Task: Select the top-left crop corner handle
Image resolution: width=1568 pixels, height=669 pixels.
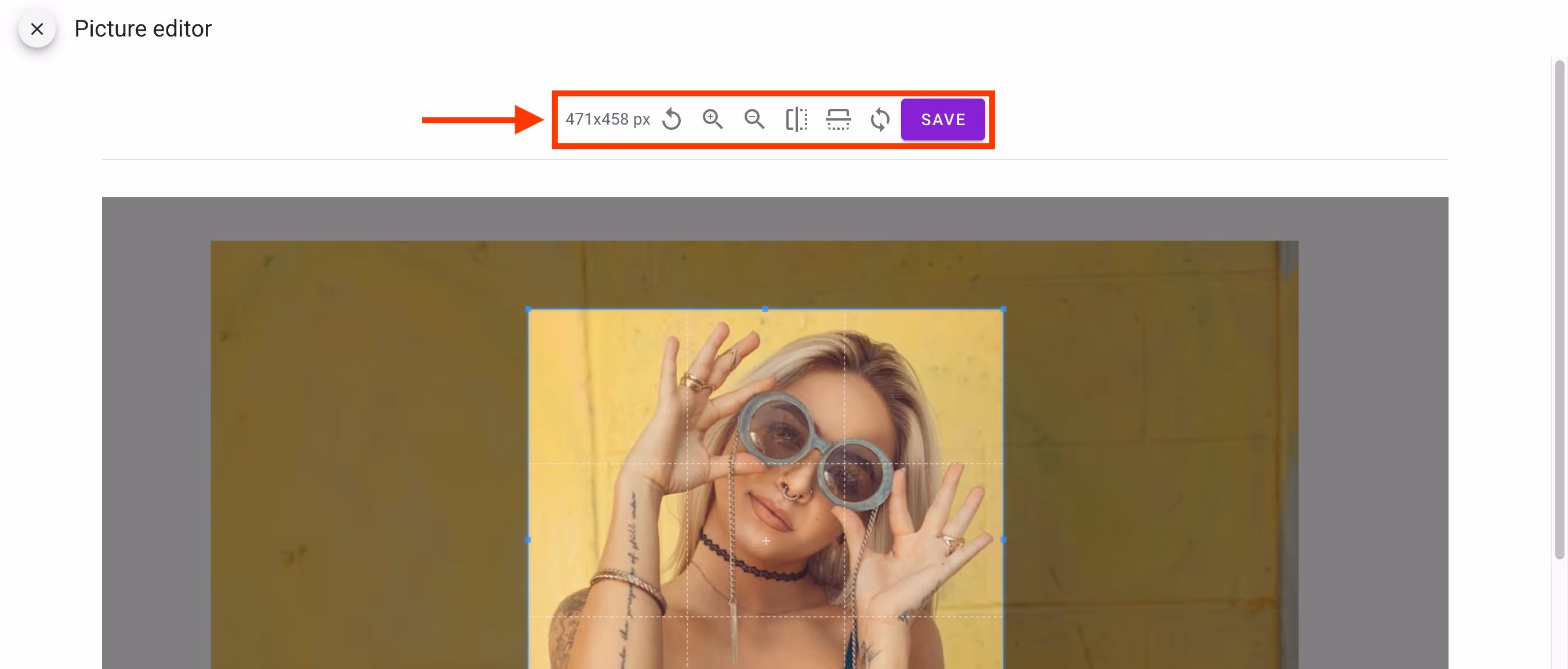Action: (528, 309)
